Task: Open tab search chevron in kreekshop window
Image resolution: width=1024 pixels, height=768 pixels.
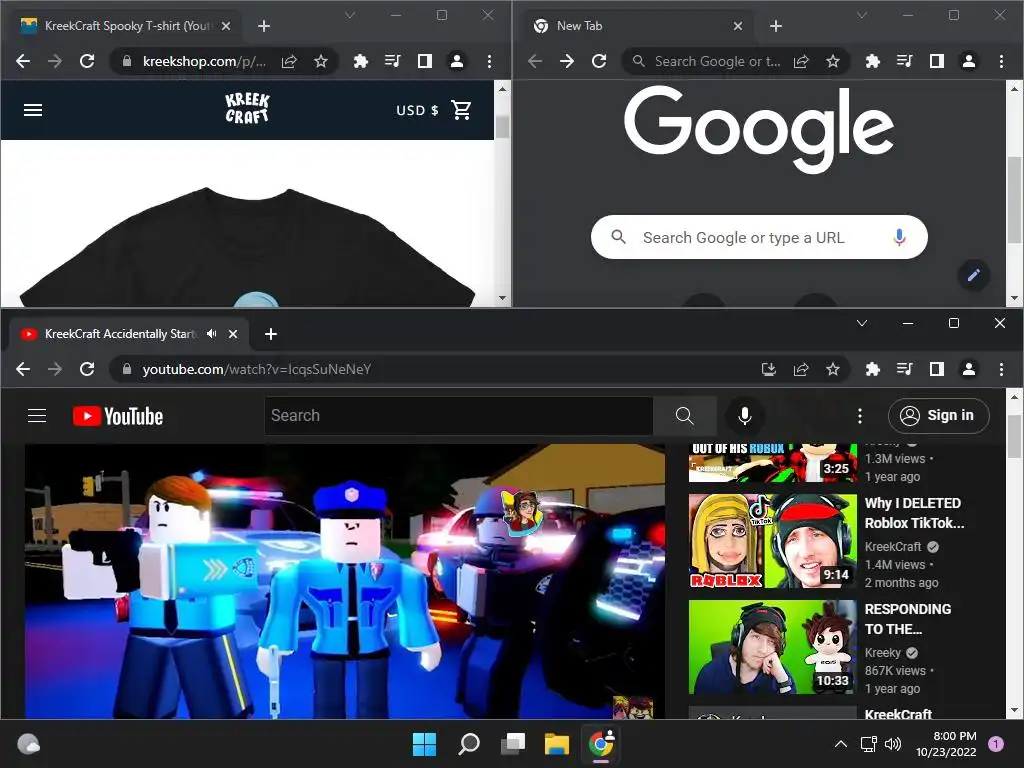Action: 350,15
